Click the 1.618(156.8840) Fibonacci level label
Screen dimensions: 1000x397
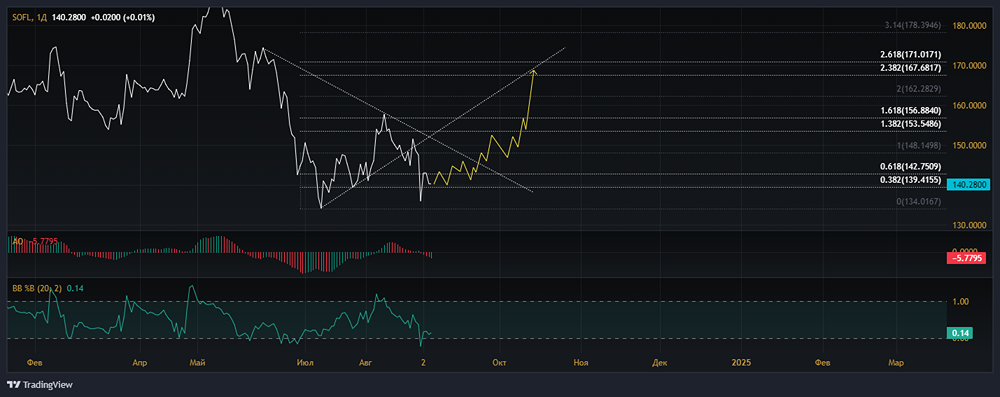click(910, 110)
